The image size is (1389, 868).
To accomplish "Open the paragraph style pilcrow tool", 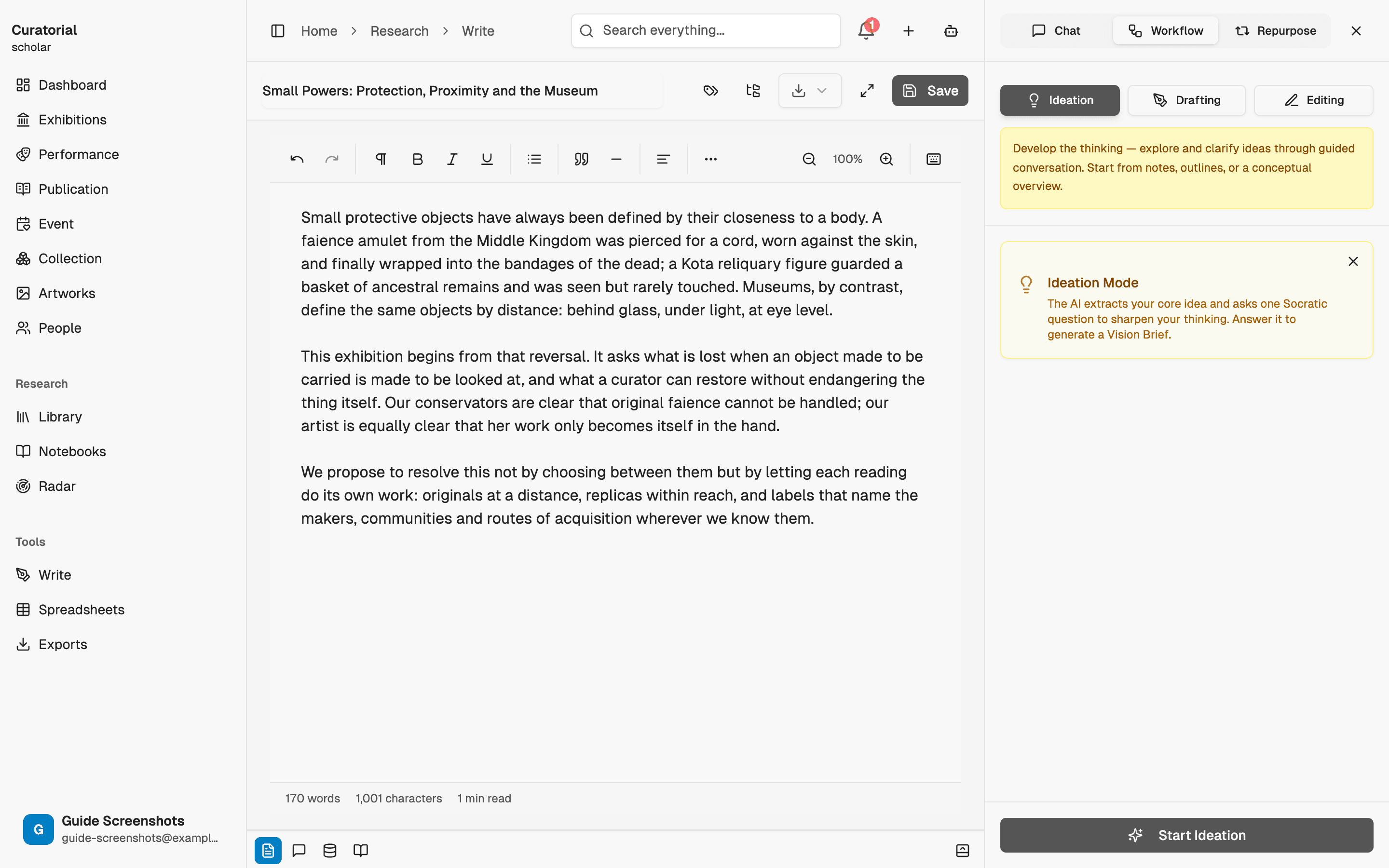I will [381, 159].
